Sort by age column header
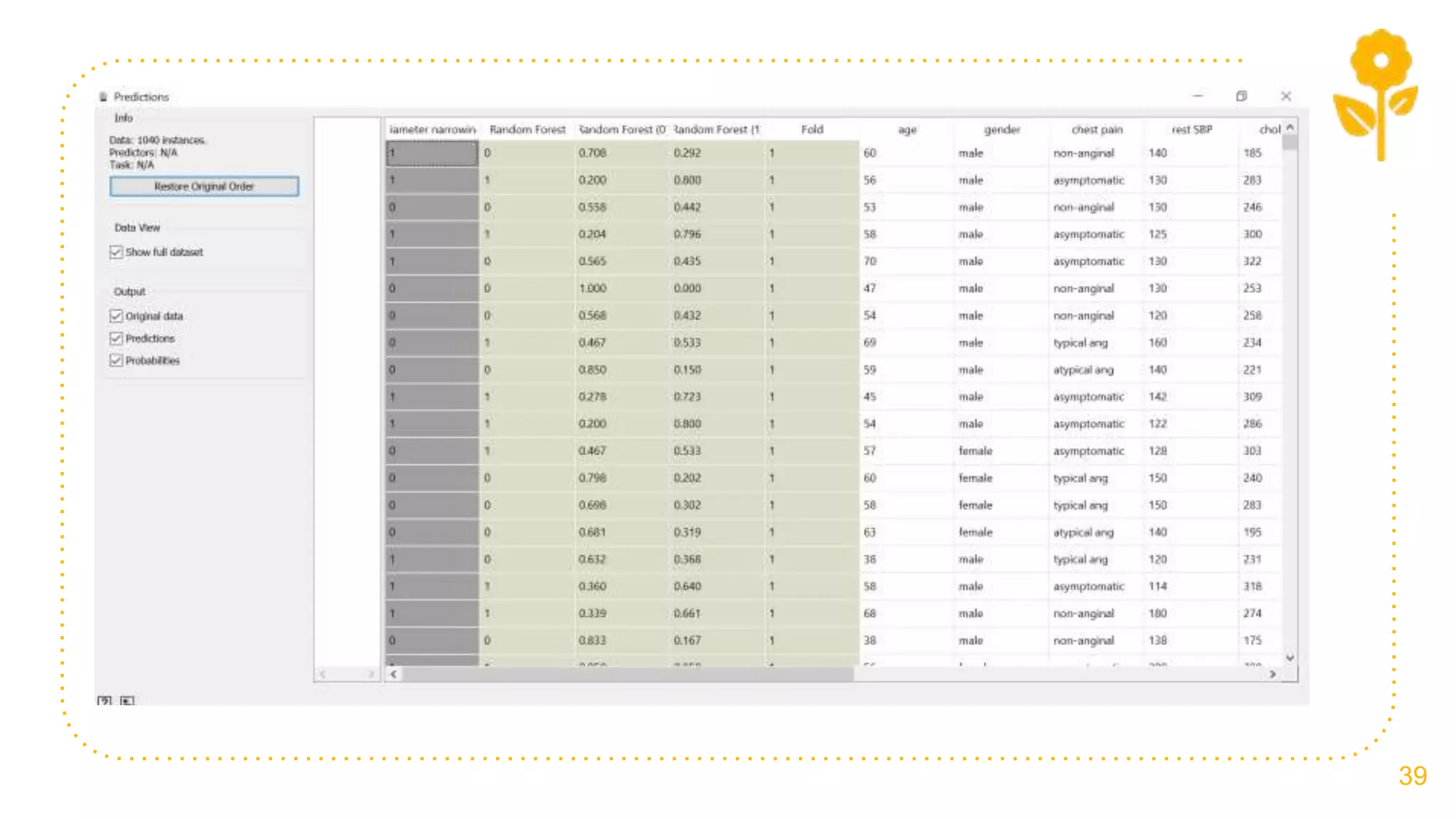 click(906, 129)
